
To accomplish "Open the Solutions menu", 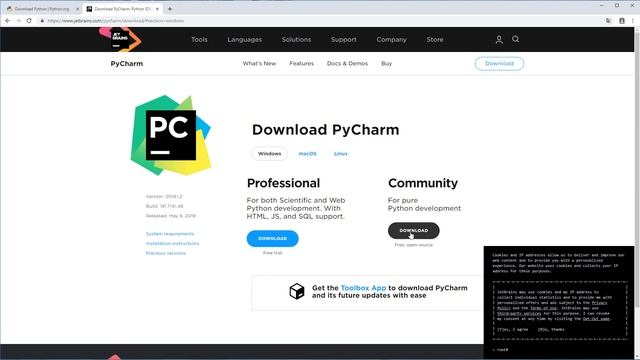I will pyautogui.click(x=296, y=40).
